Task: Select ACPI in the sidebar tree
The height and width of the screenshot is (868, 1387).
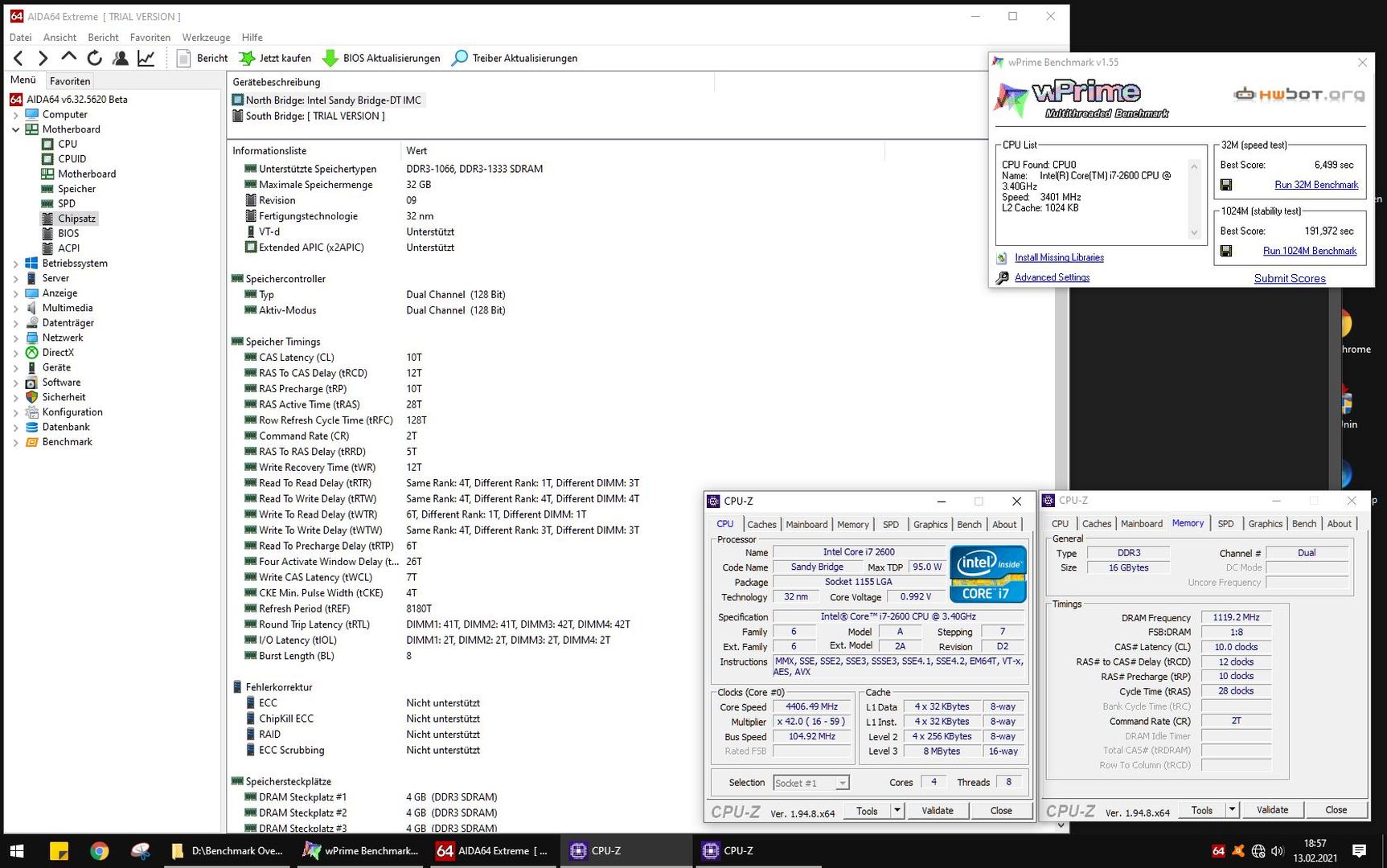Action: tap(68, 248)
